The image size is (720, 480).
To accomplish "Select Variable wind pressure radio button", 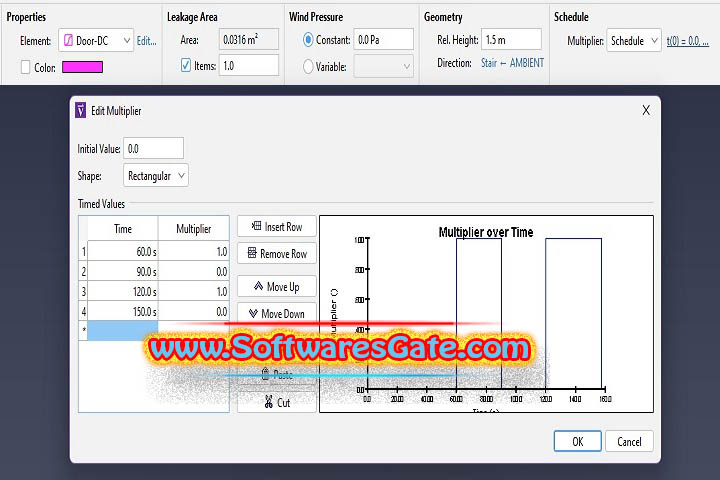I will coord(309,67).
